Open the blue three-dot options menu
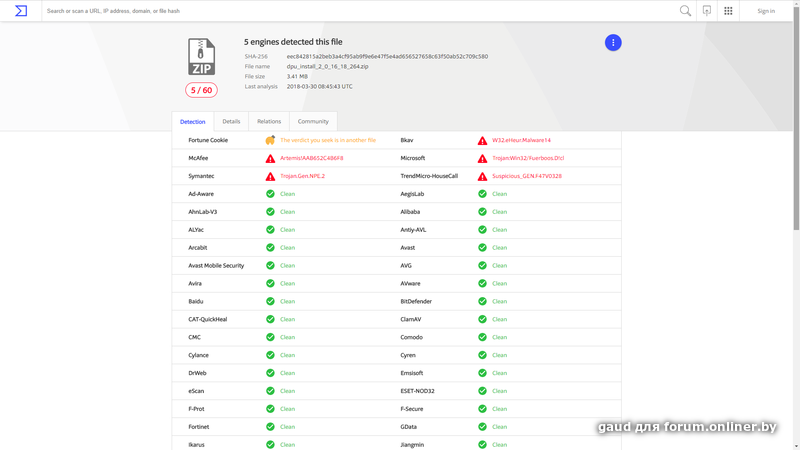The height and width of the screenshot is (450, 800). point(613,42)
